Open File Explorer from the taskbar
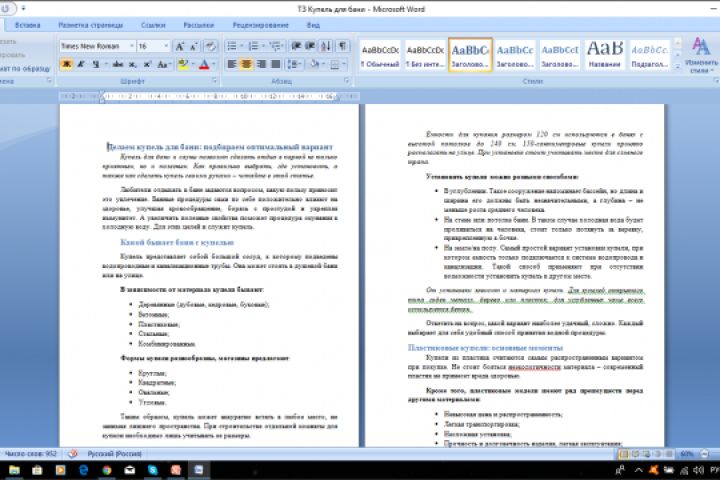Screen dimensions: 720x480 tap(14, 470)
